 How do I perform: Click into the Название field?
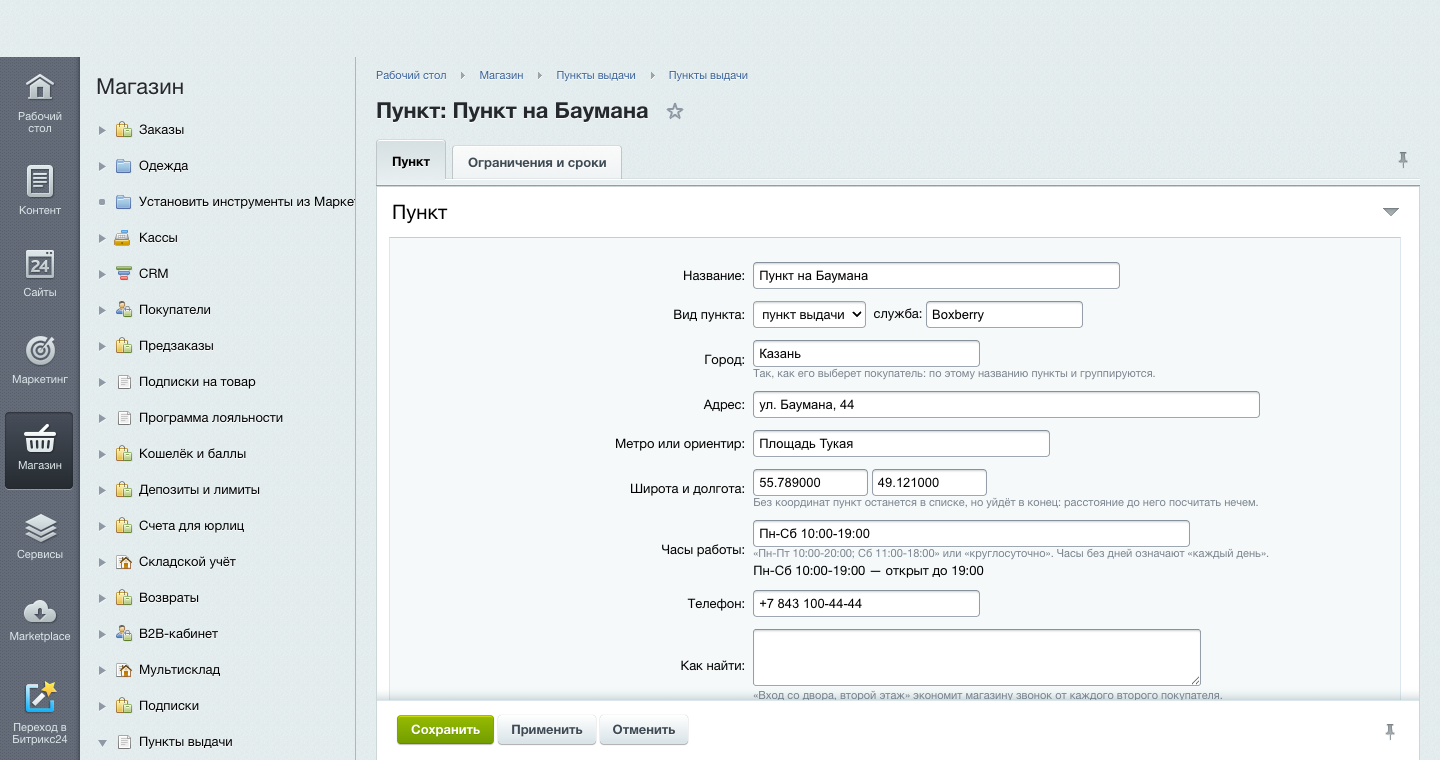click(936, 275)
